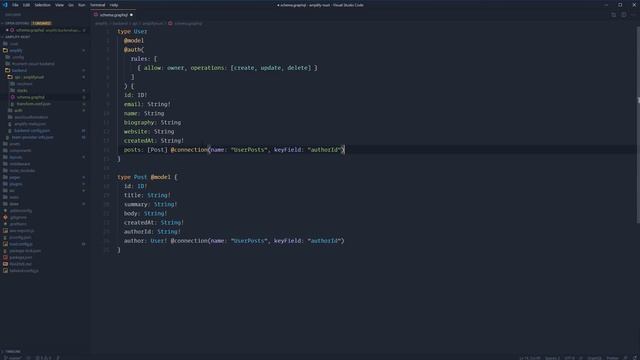Open the Edit menu
Image resolution: width=640 pixels, height=360 pixels.
tap(27, 5)
